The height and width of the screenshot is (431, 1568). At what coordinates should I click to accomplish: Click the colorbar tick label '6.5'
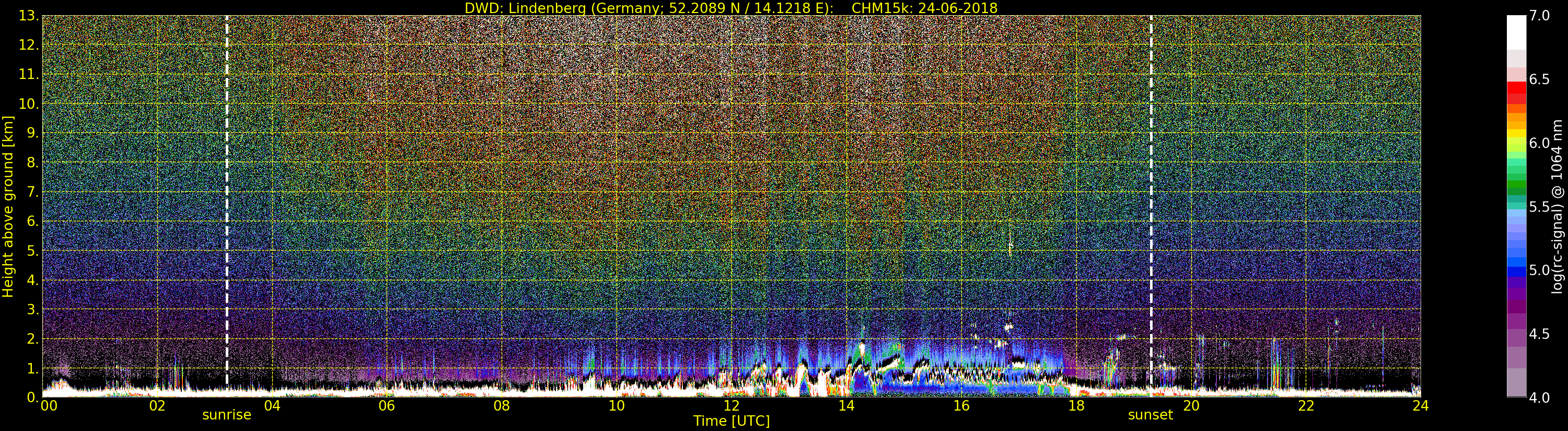tap(1539, 80)
